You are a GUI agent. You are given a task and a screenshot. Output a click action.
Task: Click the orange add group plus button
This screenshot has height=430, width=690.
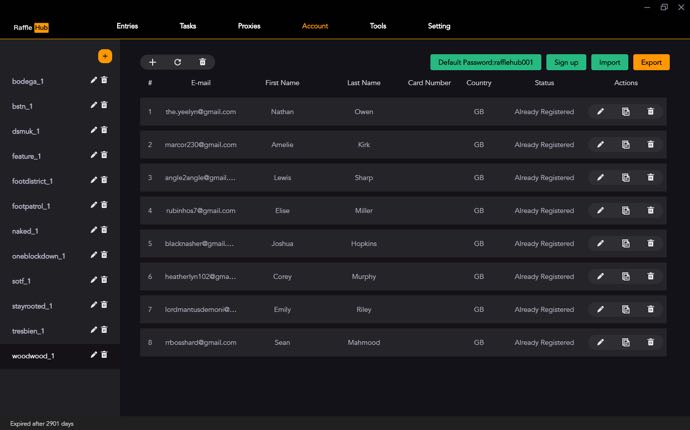coord(105,56)
